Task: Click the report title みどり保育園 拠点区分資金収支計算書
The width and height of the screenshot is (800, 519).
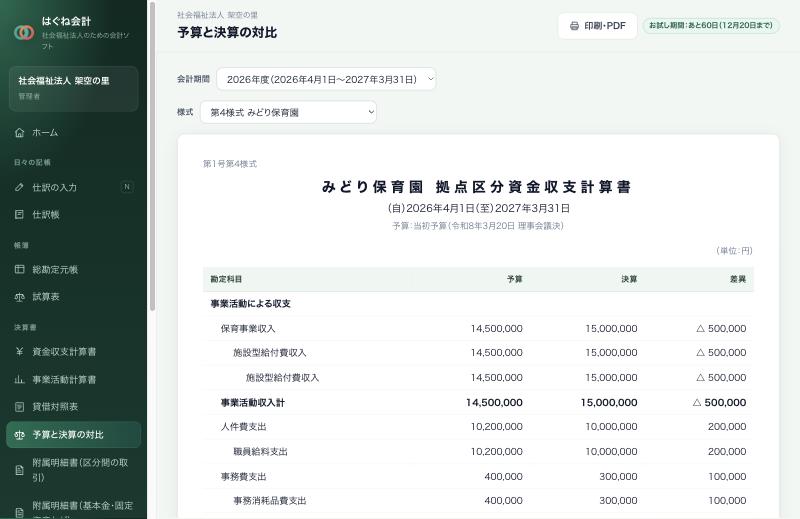Action: coord(477,187)
